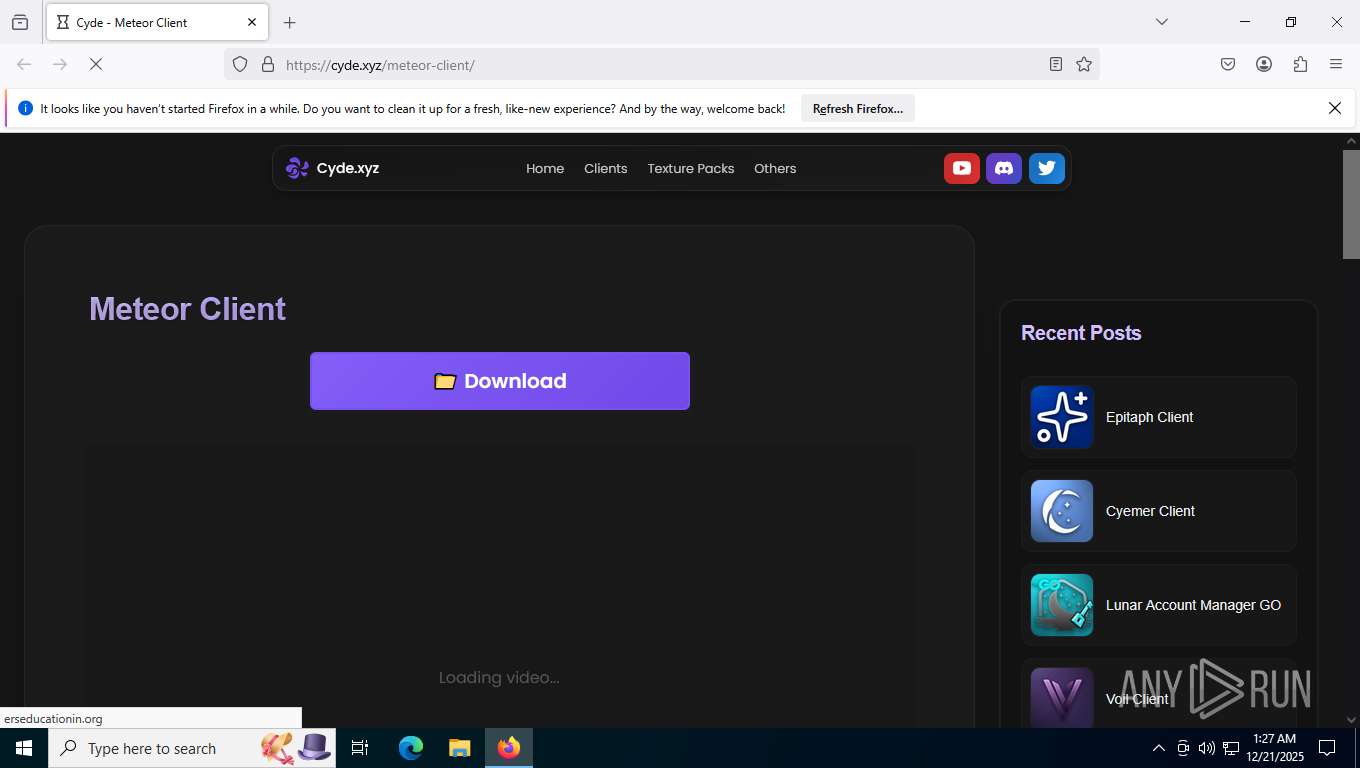The height and width of the screenshot is (768, 1360).
Task: Open a new browser tab
Action: (290, 22)
